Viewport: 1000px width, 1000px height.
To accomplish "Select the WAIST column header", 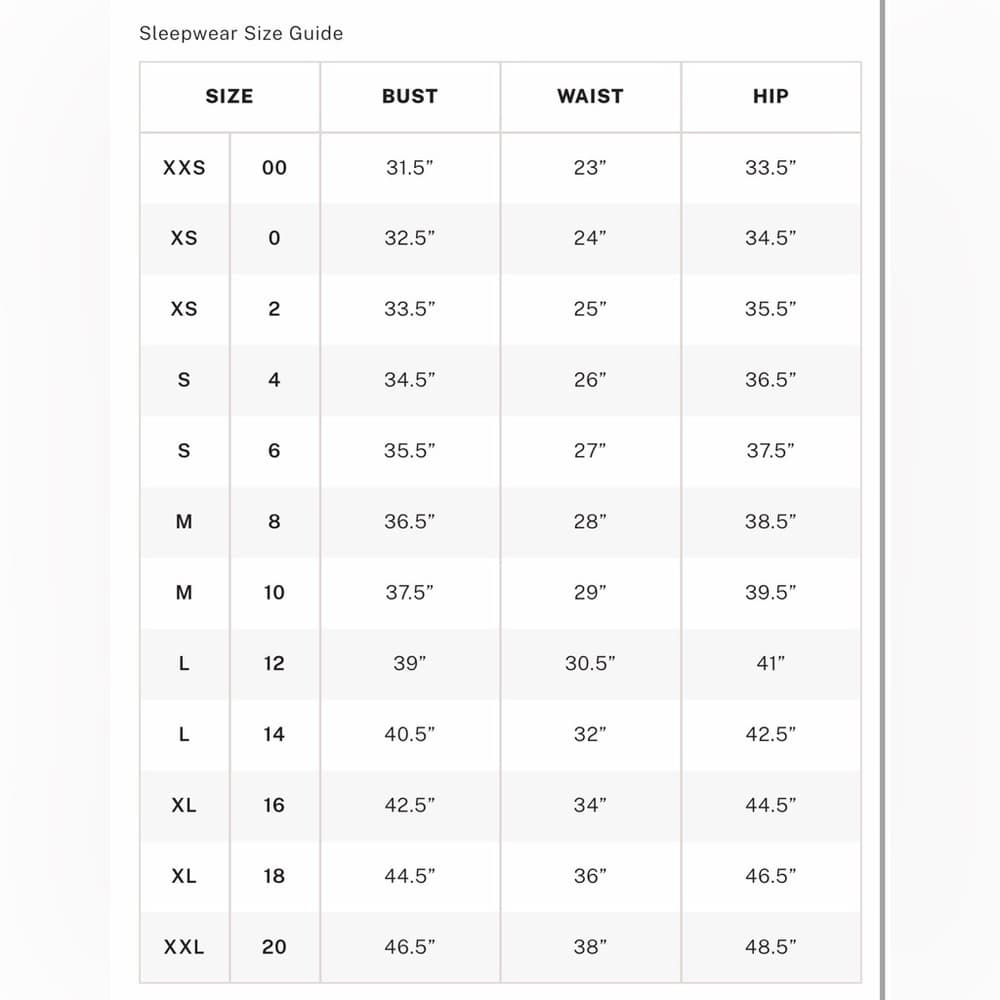I will tap(591, 96).
